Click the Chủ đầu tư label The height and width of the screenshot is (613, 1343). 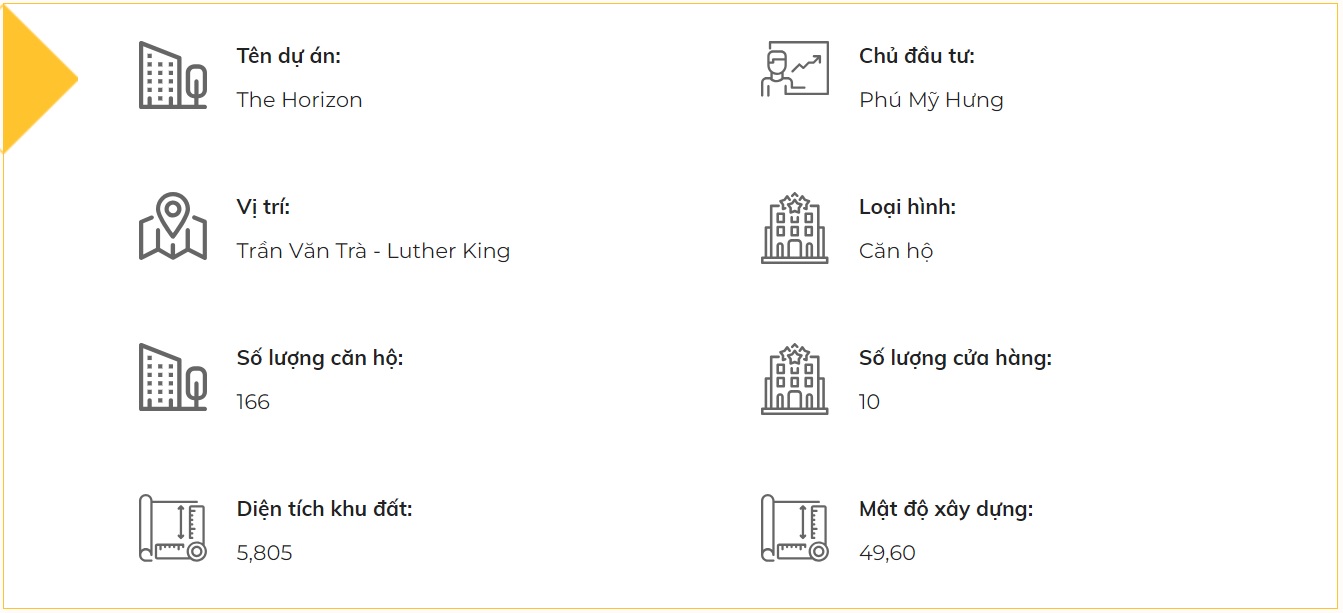(916, 56)
